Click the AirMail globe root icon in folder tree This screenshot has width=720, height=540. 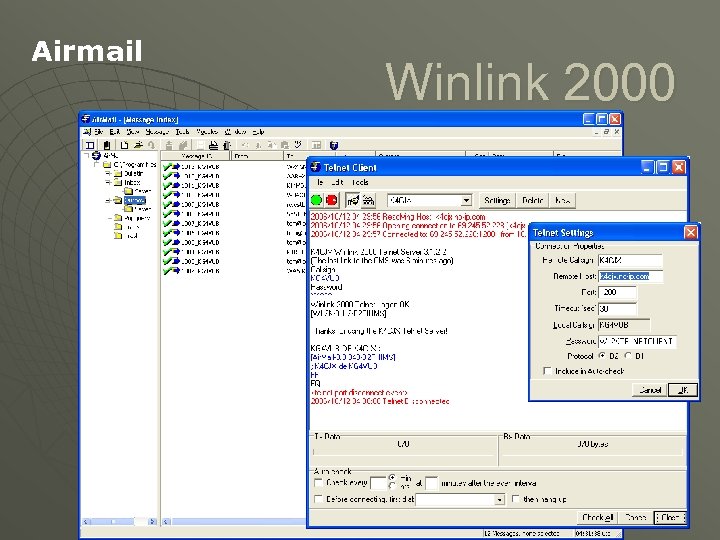96,156
